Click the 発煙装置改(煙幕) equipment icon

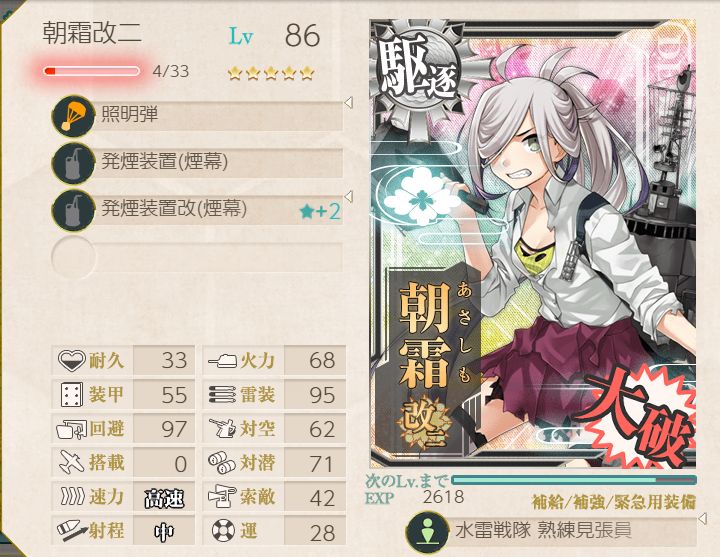pyautogui.click(x=73, y=211)
